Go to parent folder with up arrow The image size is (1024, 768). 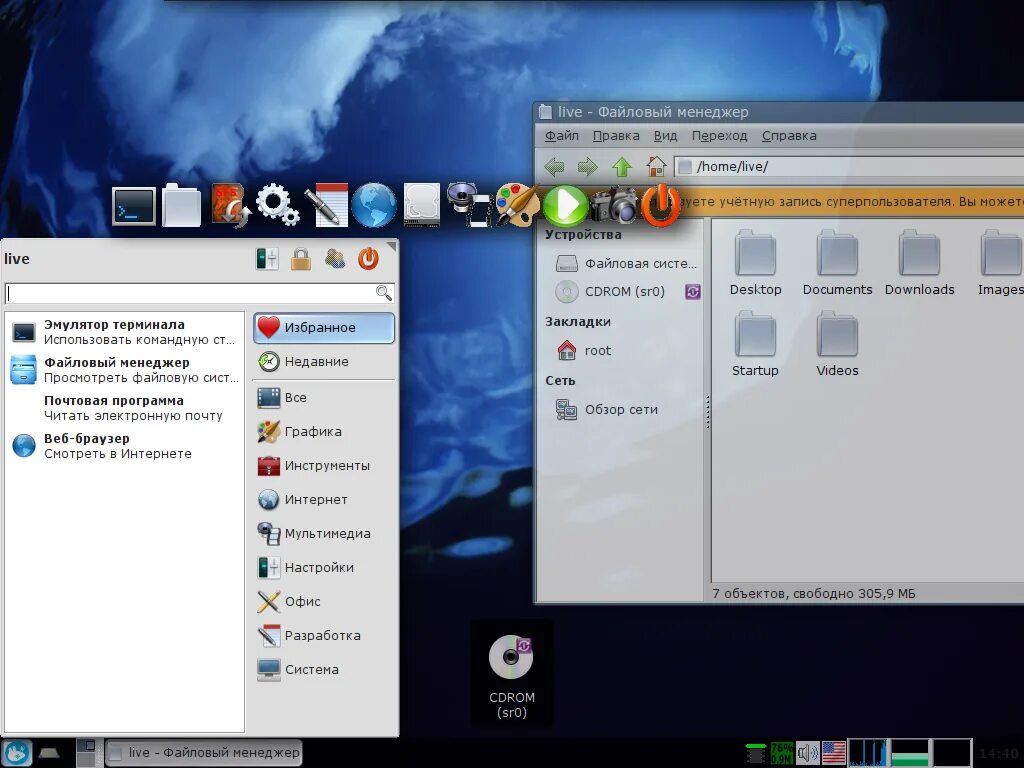point(622,167)
